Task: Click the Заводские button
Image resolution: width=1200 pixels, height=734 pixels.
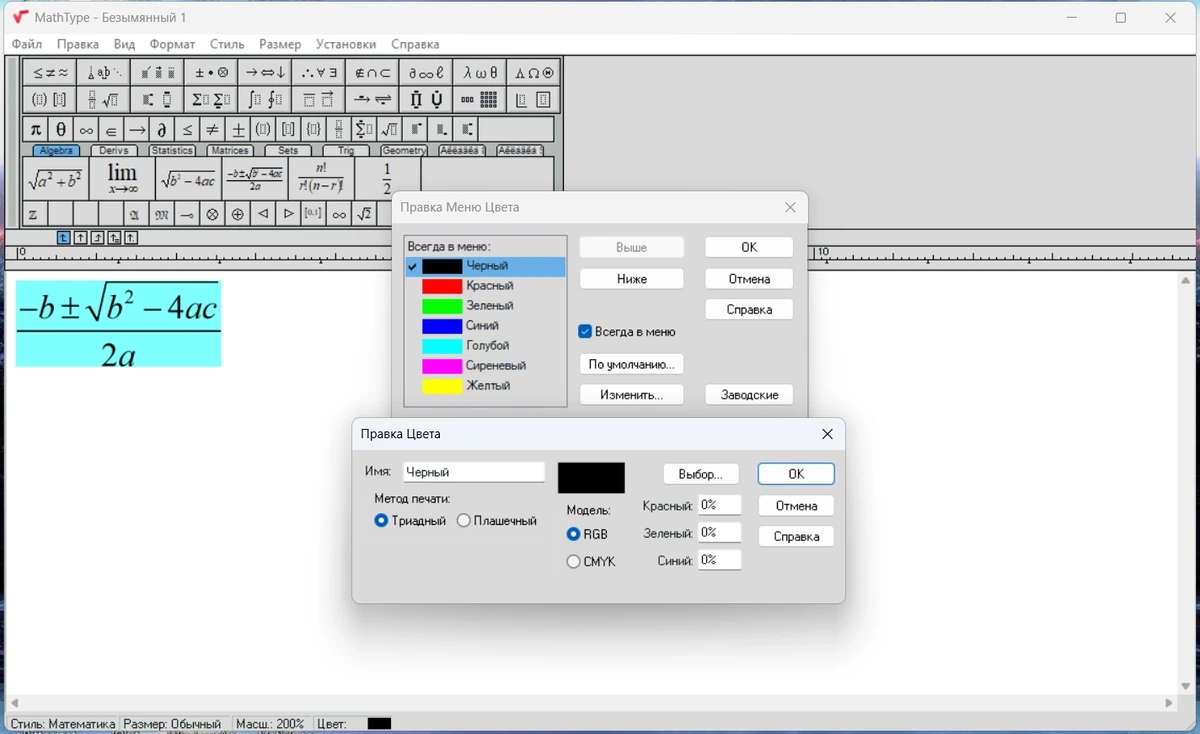Action: (x=749, y=395)
